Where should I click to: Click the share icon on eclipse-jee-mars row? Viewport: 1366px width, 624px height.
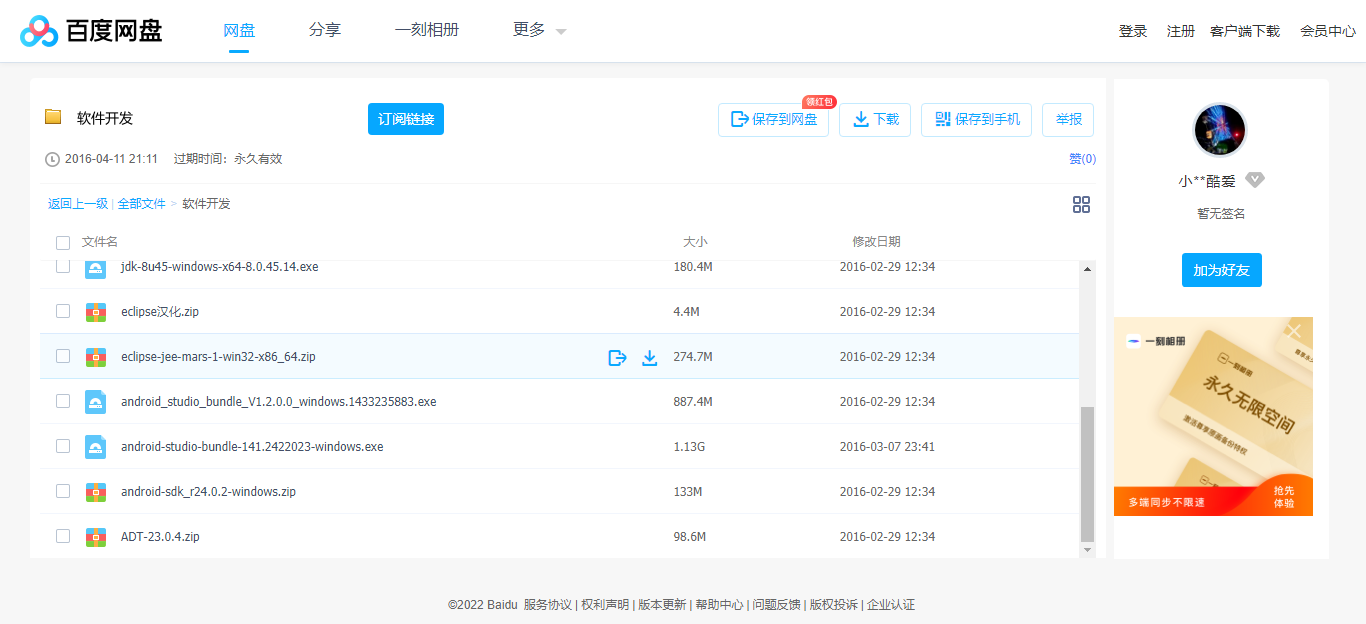(x=617, y=357)
